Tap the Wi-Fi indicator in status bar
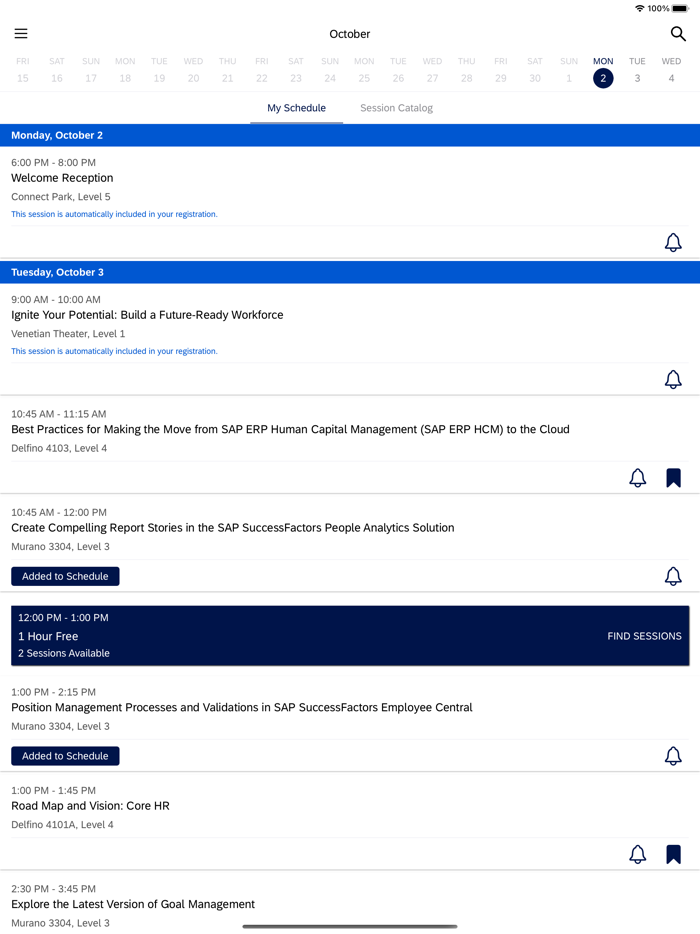This screenshot has width=700, height=934. (x=639, y=8)
